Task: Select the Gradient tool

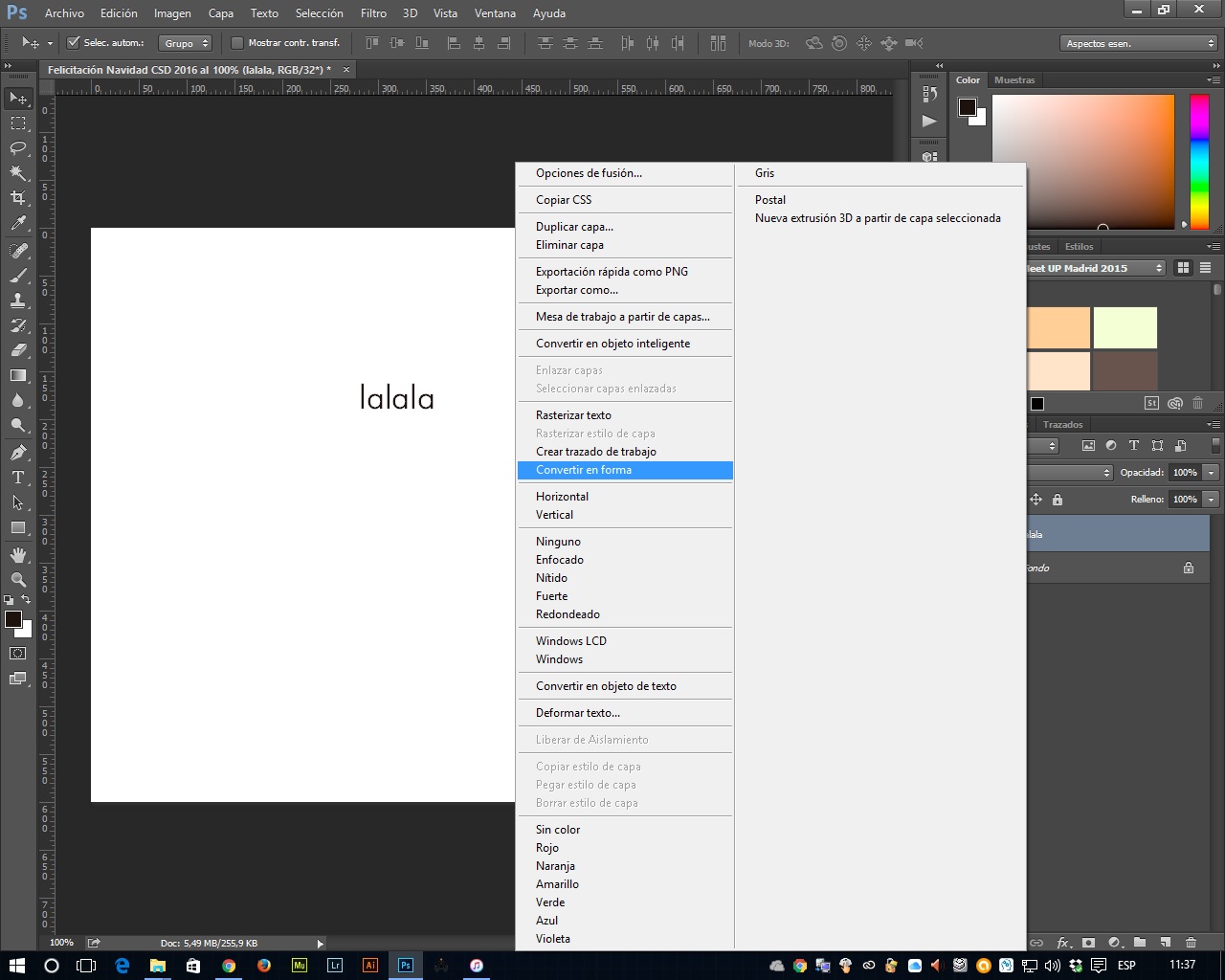Action: coord(18,375)
